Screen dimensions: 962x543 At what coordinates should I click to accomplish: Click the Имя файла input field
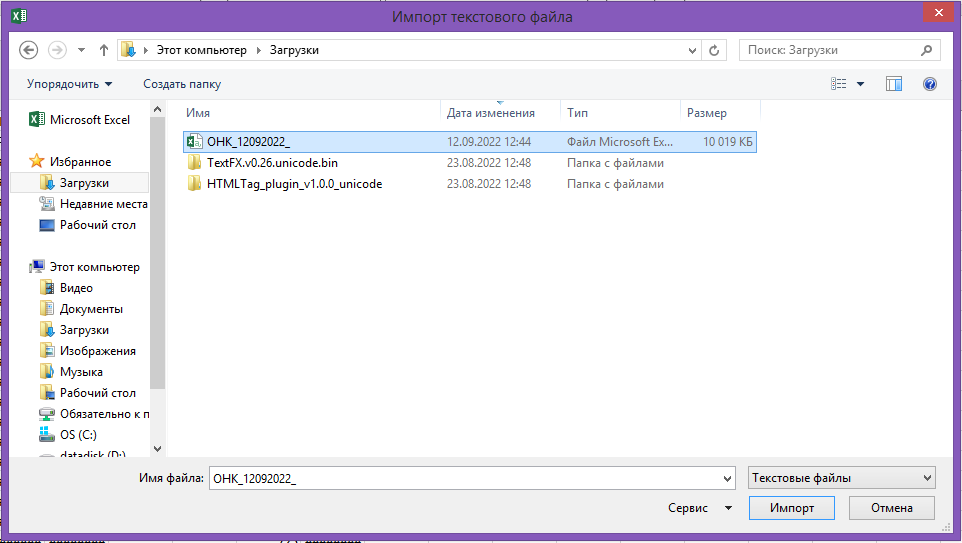[x=465, y=478]
